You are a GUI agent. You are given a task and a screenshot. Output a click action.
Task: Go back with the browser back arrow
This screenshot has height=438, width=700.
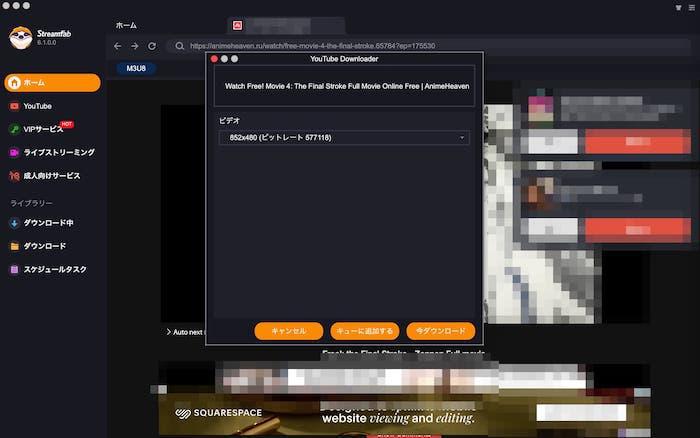pyautogui.click(x=118, y=46)
